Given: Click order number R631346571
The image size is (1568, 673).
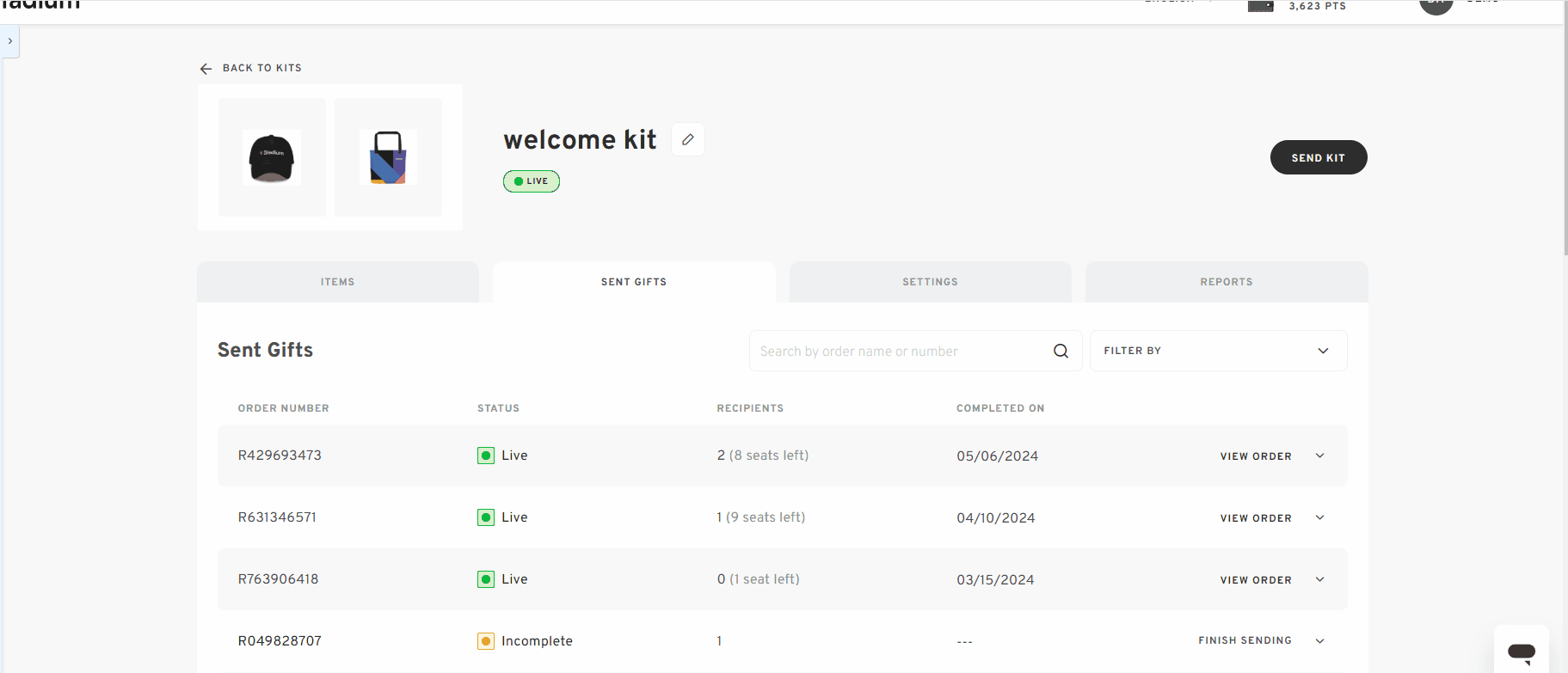Looking at the screenshot, I should pos(277,517).
